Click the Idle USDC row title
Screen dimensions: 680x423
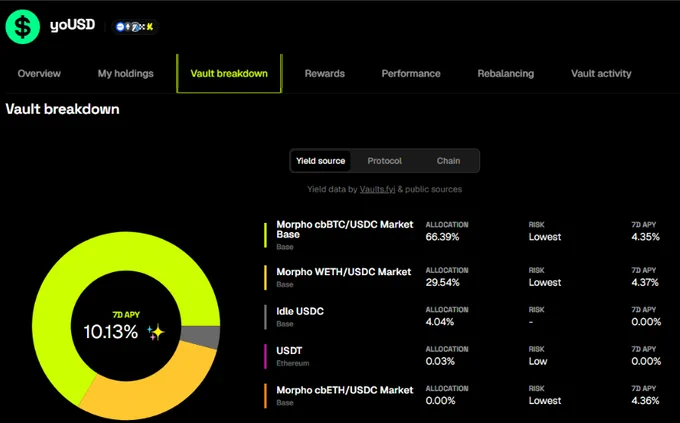[300, 311]
